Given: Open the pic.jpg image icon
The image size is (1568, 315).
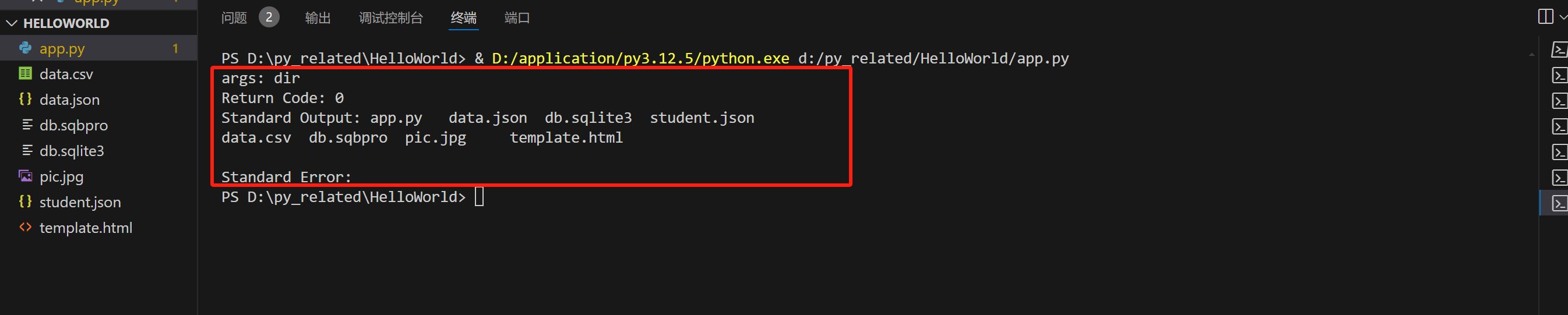Looking at the screenshot, I should (26, 176).
